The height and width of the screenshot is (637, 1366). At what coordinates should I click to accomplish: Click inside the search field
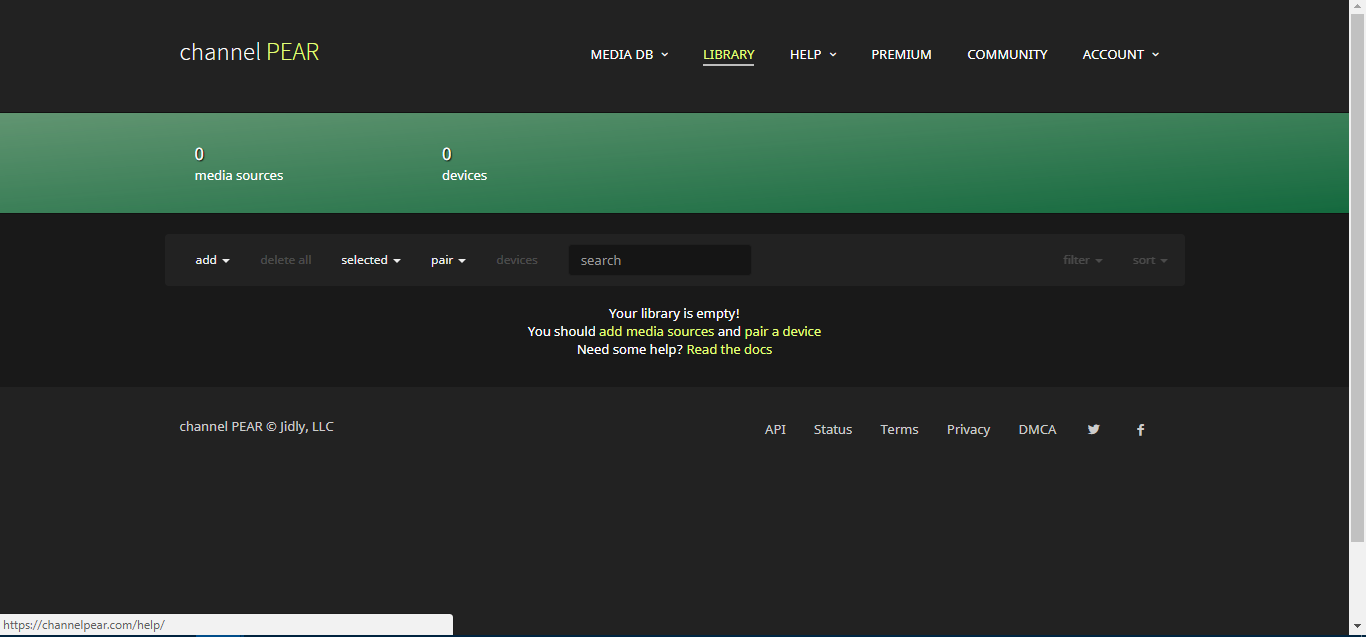point(660,260)
